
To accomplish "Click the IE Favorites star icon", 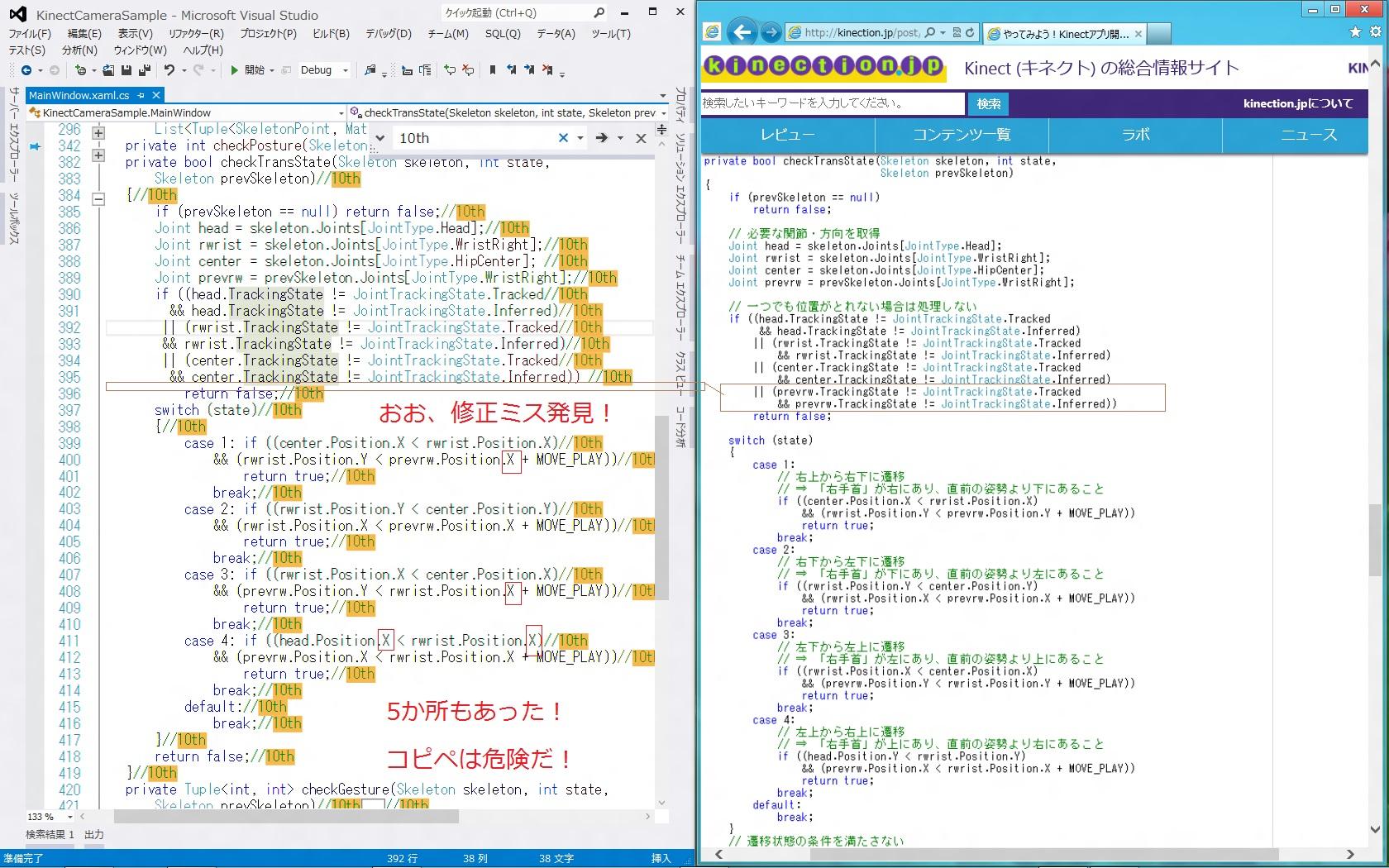I will pos(1355,32).
